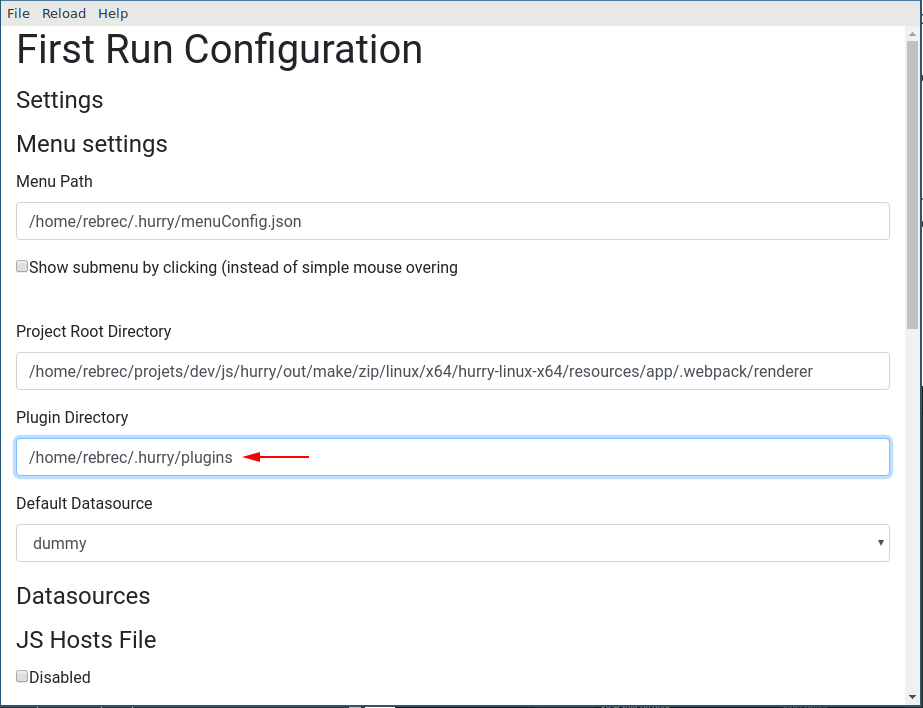Image resolution: width=923 pixels, height=708 pixels.
Task: Click the First Run Configuration title
Action: click(x=219, y=50)
